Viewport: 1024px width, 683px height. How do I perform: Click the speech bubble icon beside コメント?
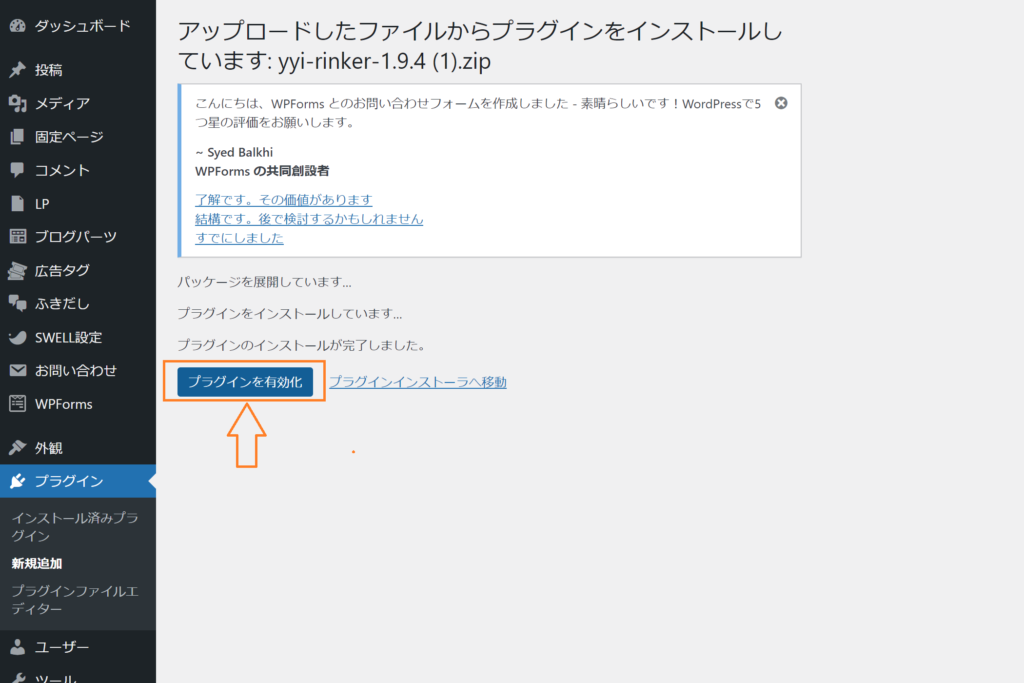18,170
